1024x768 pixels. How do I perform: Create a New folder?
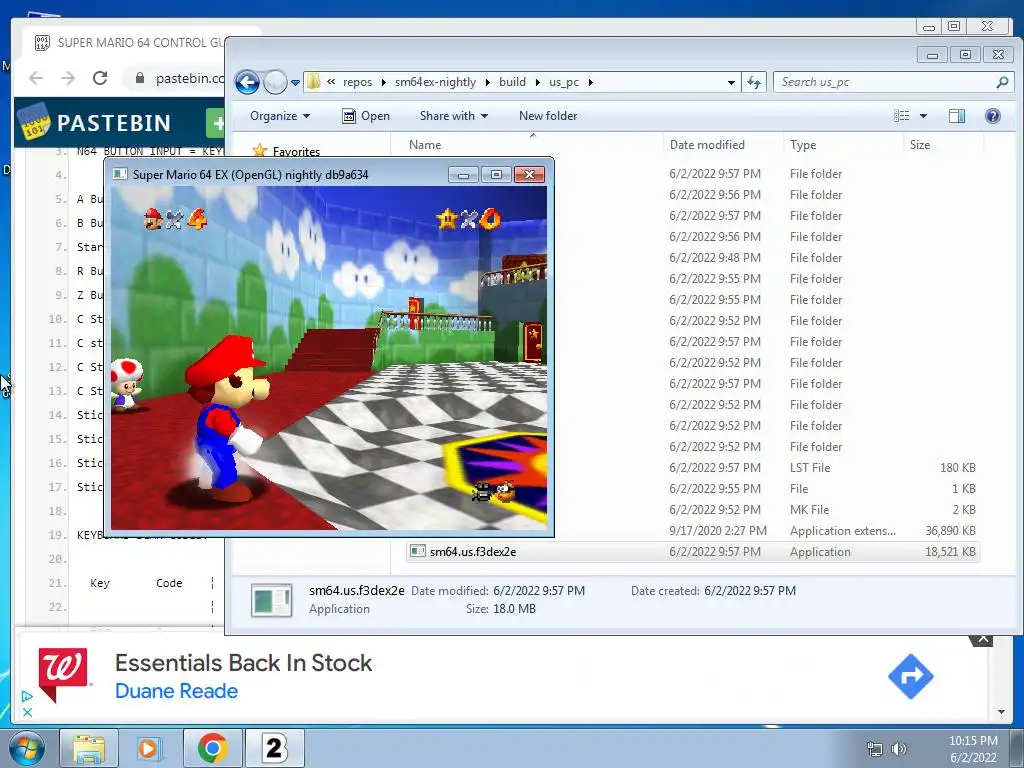tap(548, 116)
